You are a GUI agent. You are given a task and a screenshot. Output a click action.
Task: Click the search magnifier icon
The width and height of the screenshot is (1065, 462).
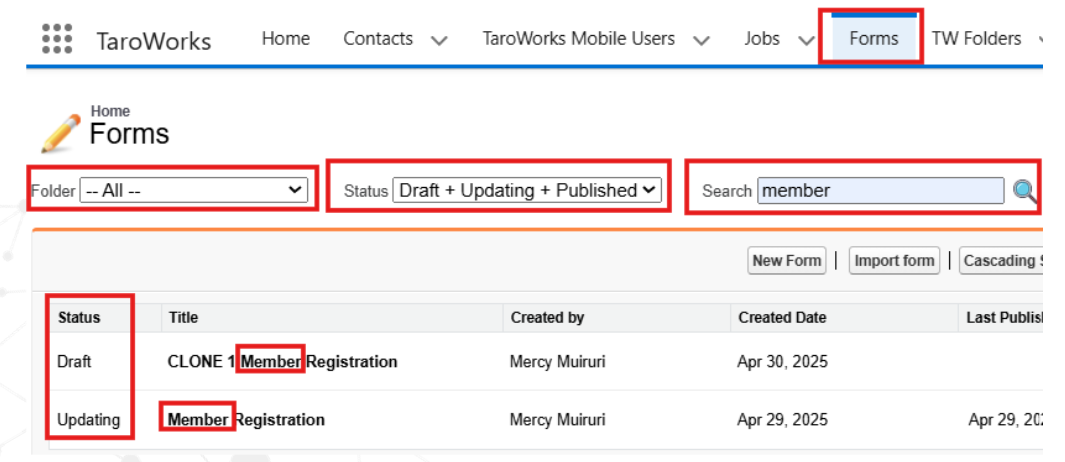click(1025, 191)
